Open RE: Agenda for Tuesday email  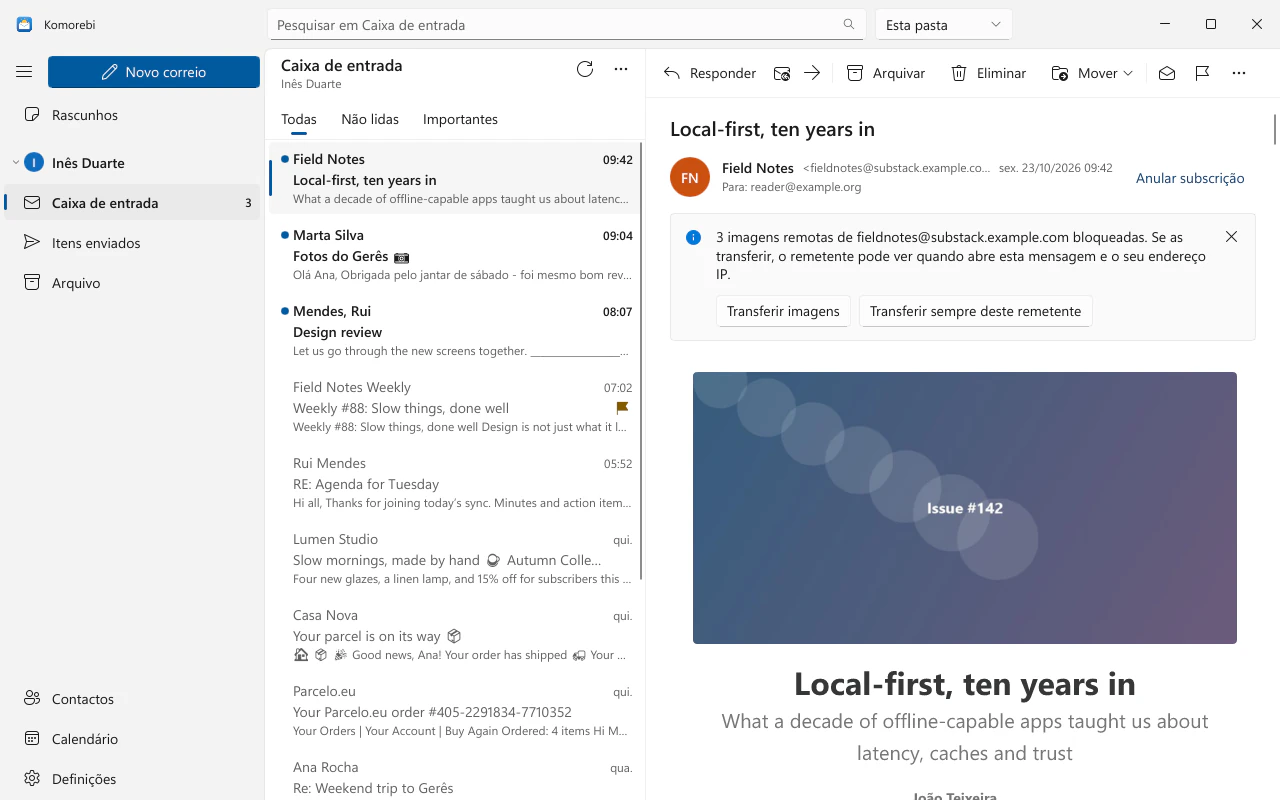[x=455, y=484]
